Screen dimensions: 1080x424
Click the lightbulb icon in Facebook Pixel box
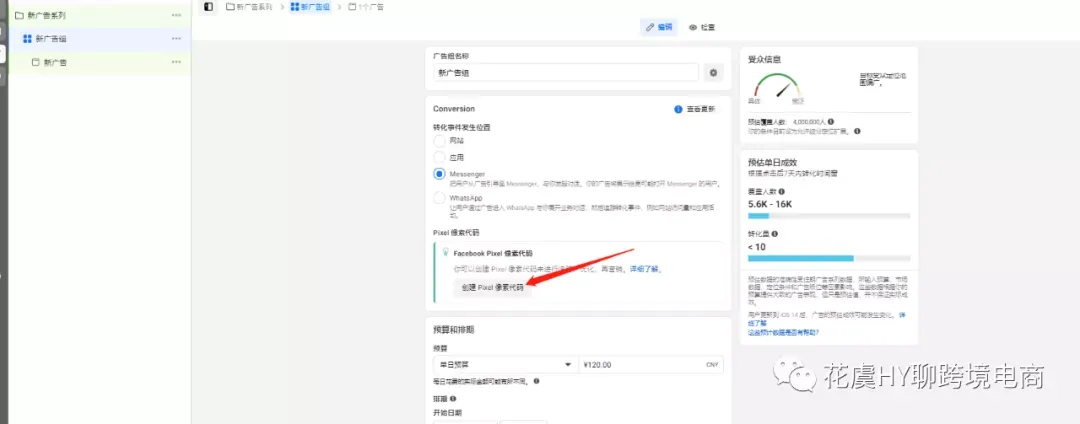446,252
